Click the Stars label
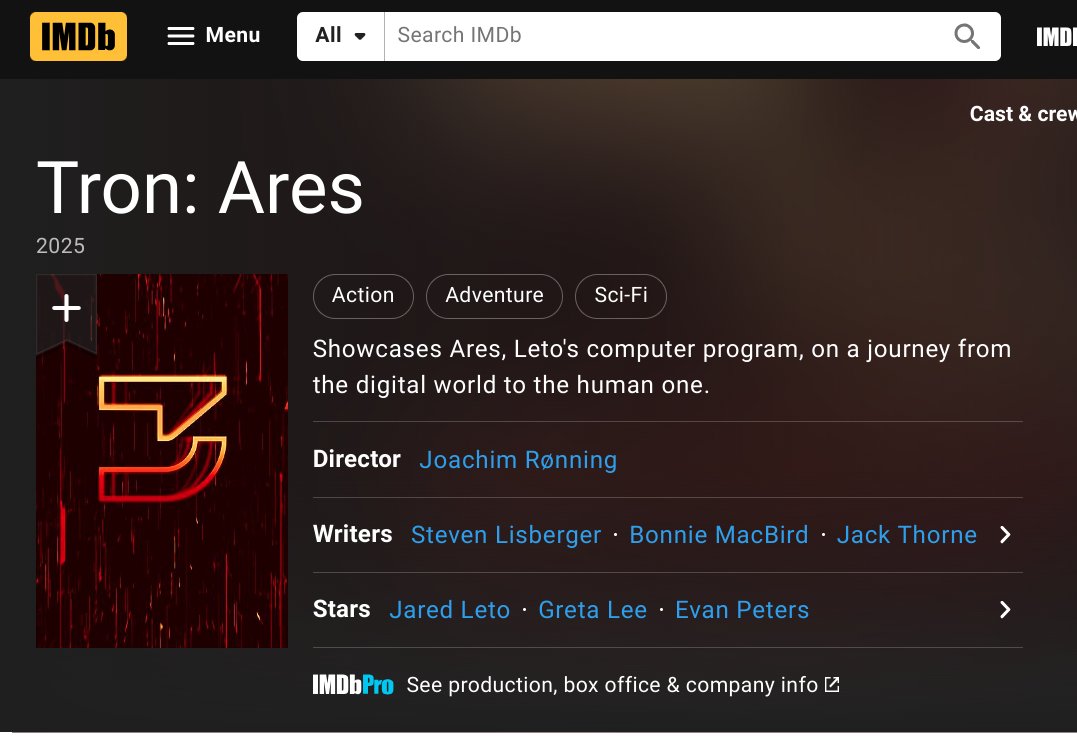The height and width of the screenshot is (745, 1077). click(x=341, y=608)
